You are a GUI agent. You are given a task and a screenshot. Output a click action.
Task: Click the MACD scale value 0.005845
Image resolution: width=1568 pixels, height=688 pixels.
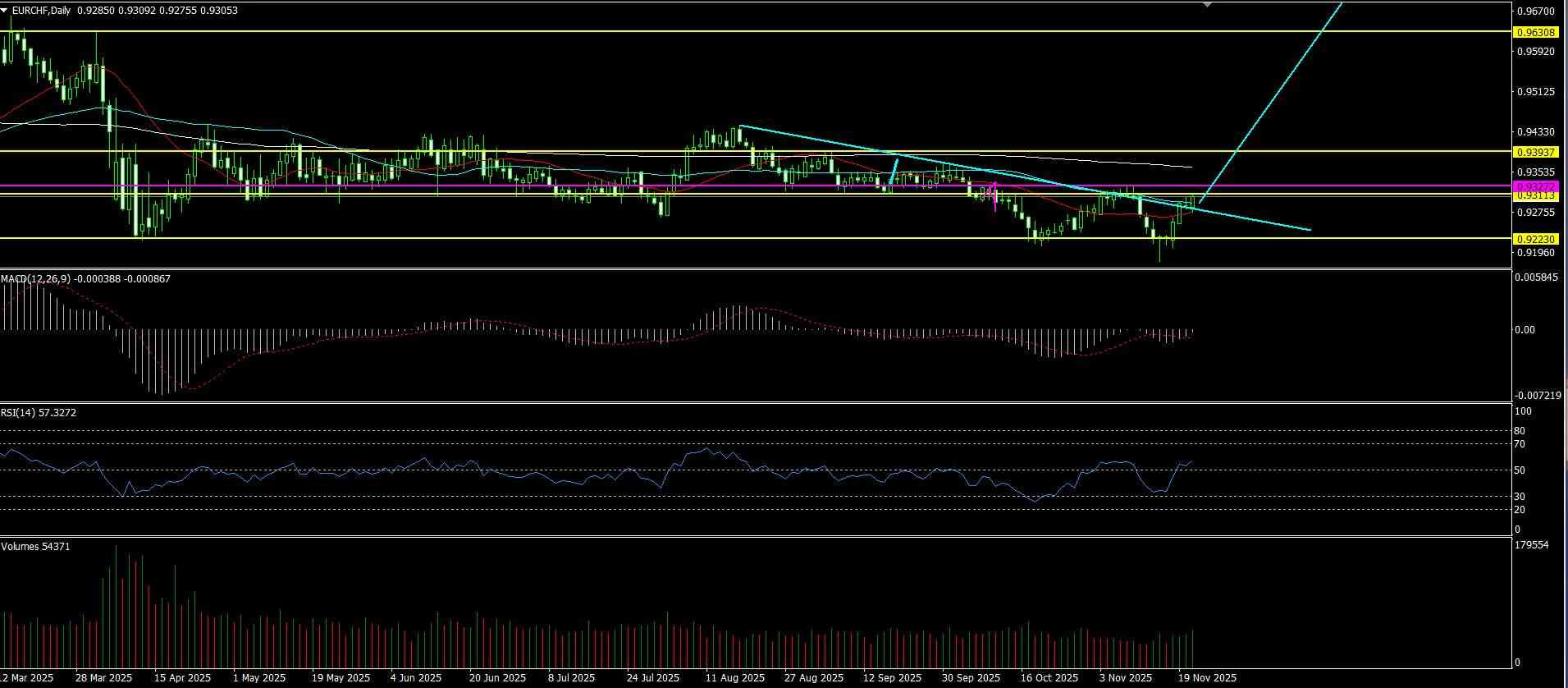(1538, 278)
